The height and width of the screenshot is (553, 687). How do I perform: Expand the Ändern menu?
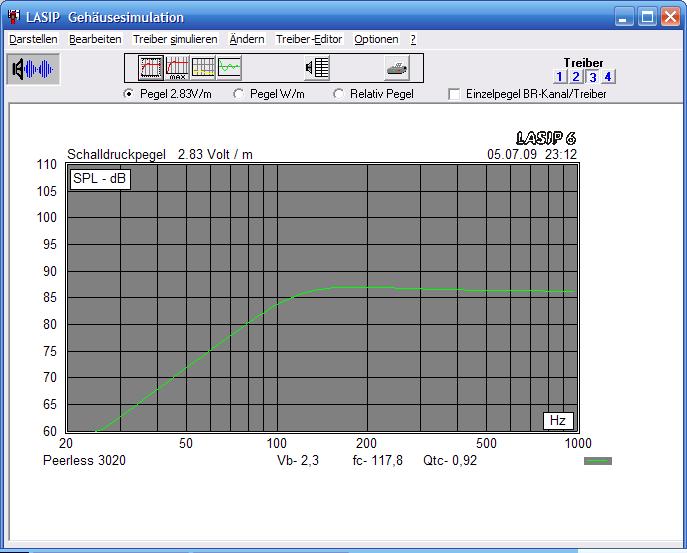(247, 39)
